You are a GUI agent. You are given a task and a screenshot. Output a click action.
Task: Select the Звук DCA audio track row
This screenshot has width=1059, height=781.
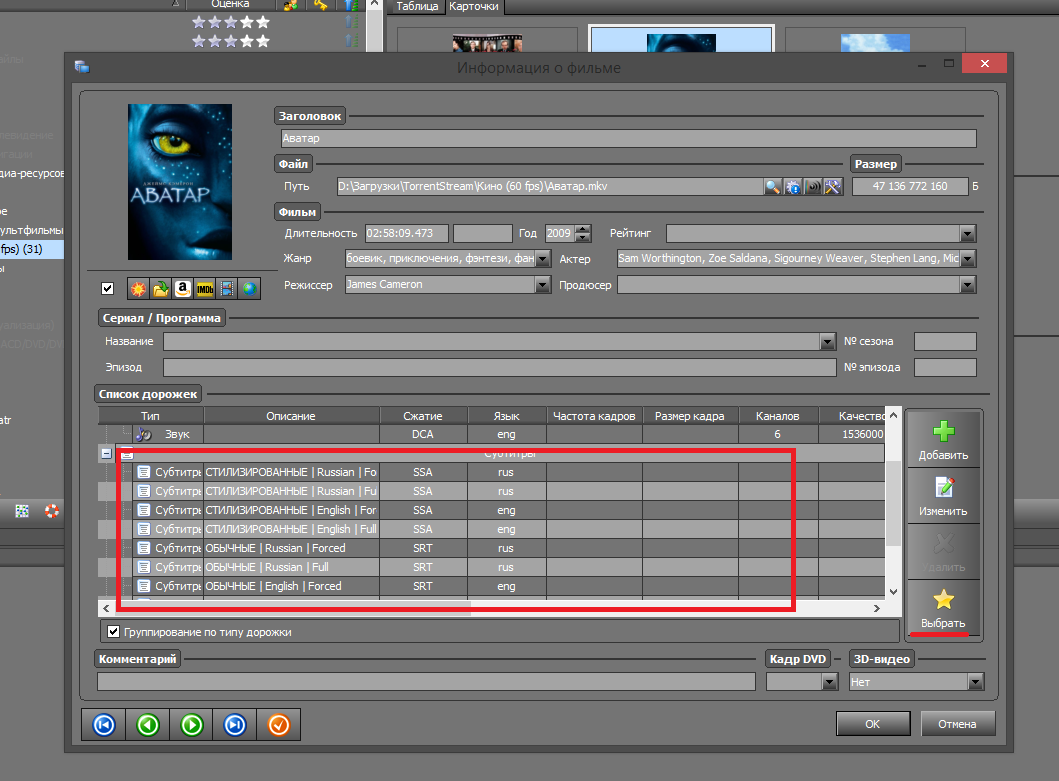[x=492, y=434]
